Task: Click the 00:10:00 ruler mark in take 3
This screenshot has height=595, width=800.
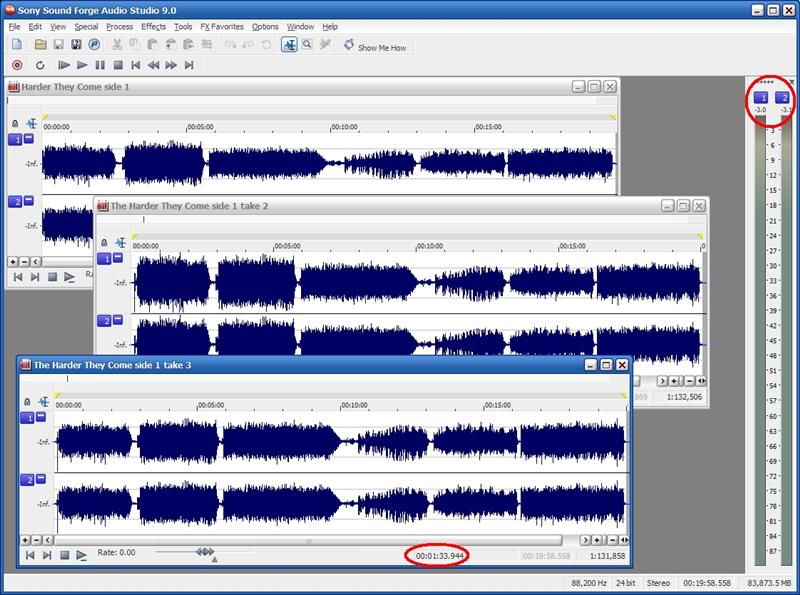Action: tap(354, 407)
